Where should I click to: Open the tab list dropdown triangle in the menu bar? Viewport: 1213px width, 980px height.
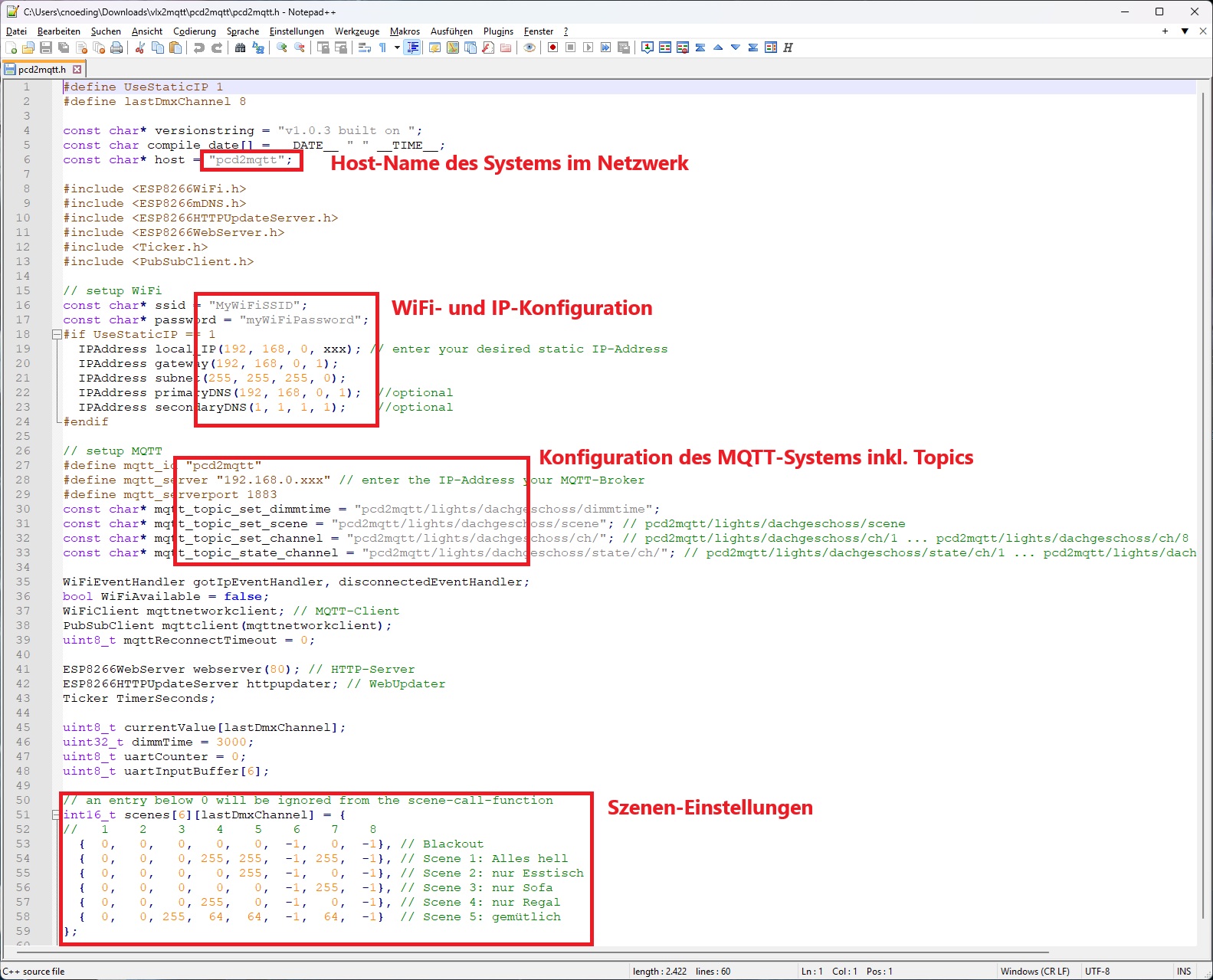(1185, 31)
